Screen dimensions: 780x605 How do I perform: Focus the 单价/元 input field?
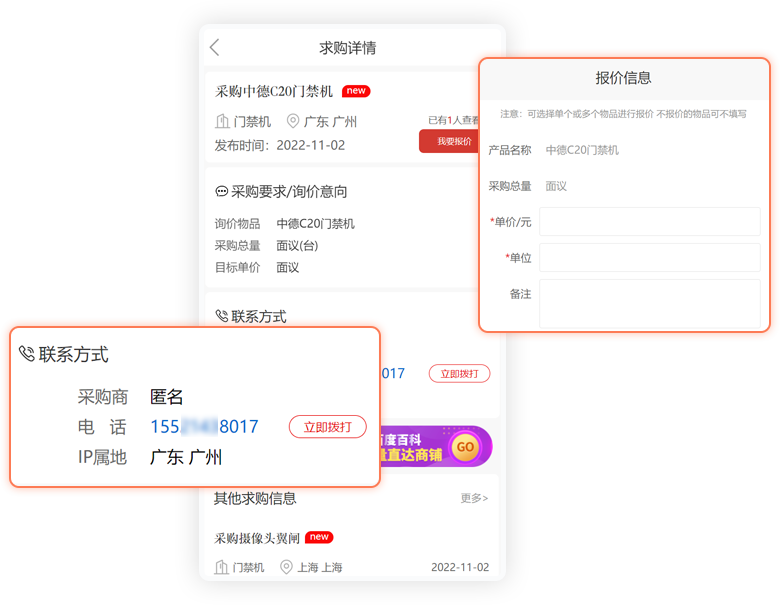[649, 222]
